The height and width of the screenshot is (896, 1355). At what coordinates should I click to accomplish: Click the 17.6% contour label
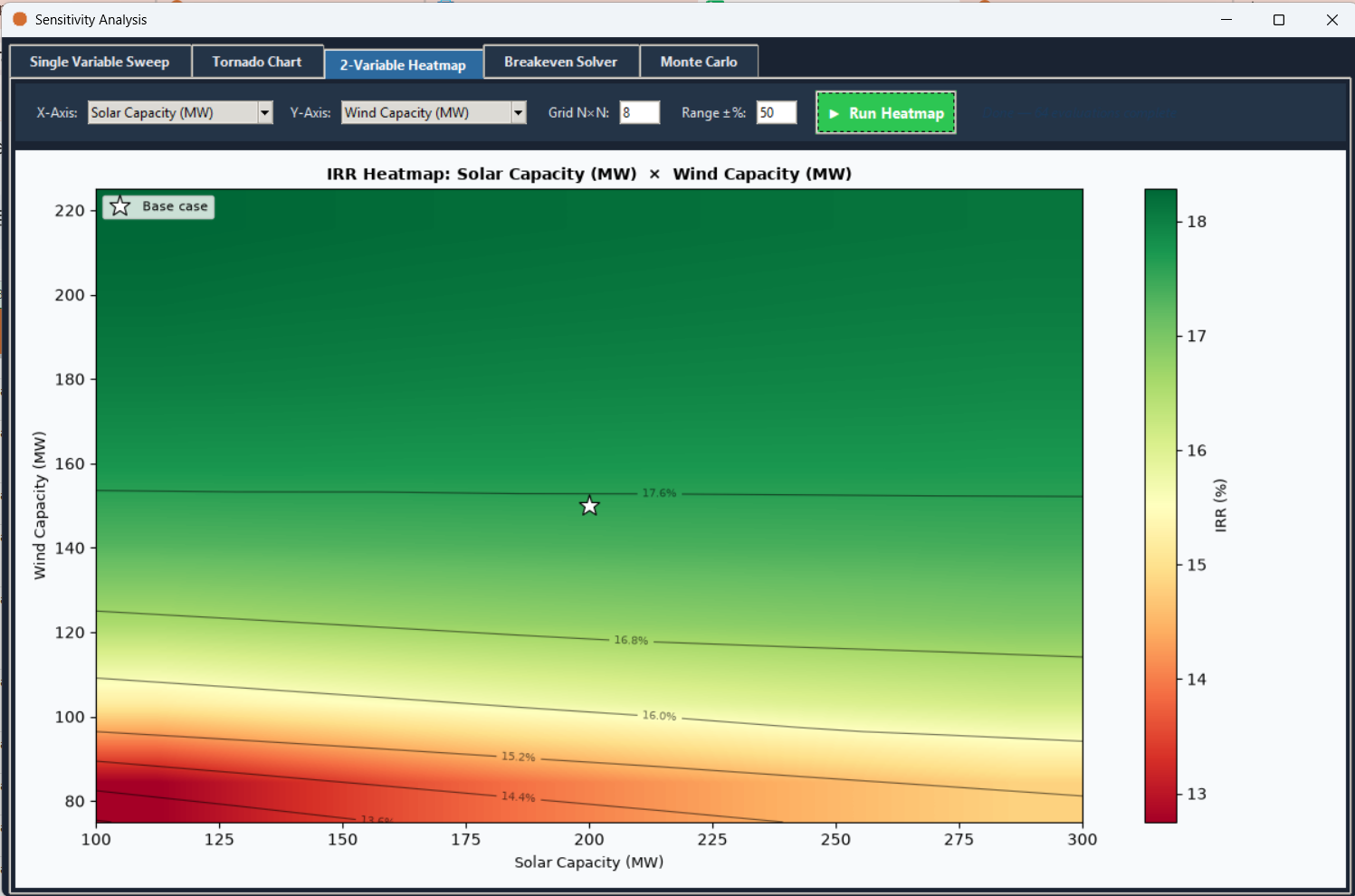click(659, 493)
